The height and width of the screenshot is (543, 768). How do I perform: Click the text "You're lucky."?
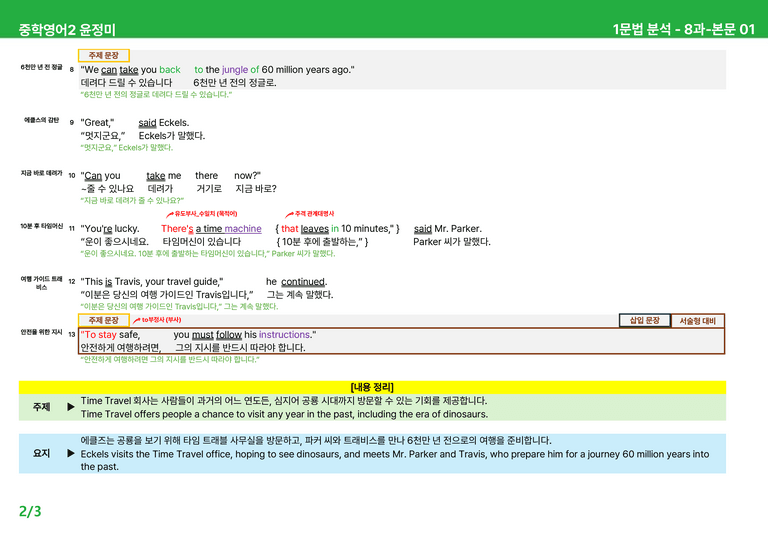(110, 229)
